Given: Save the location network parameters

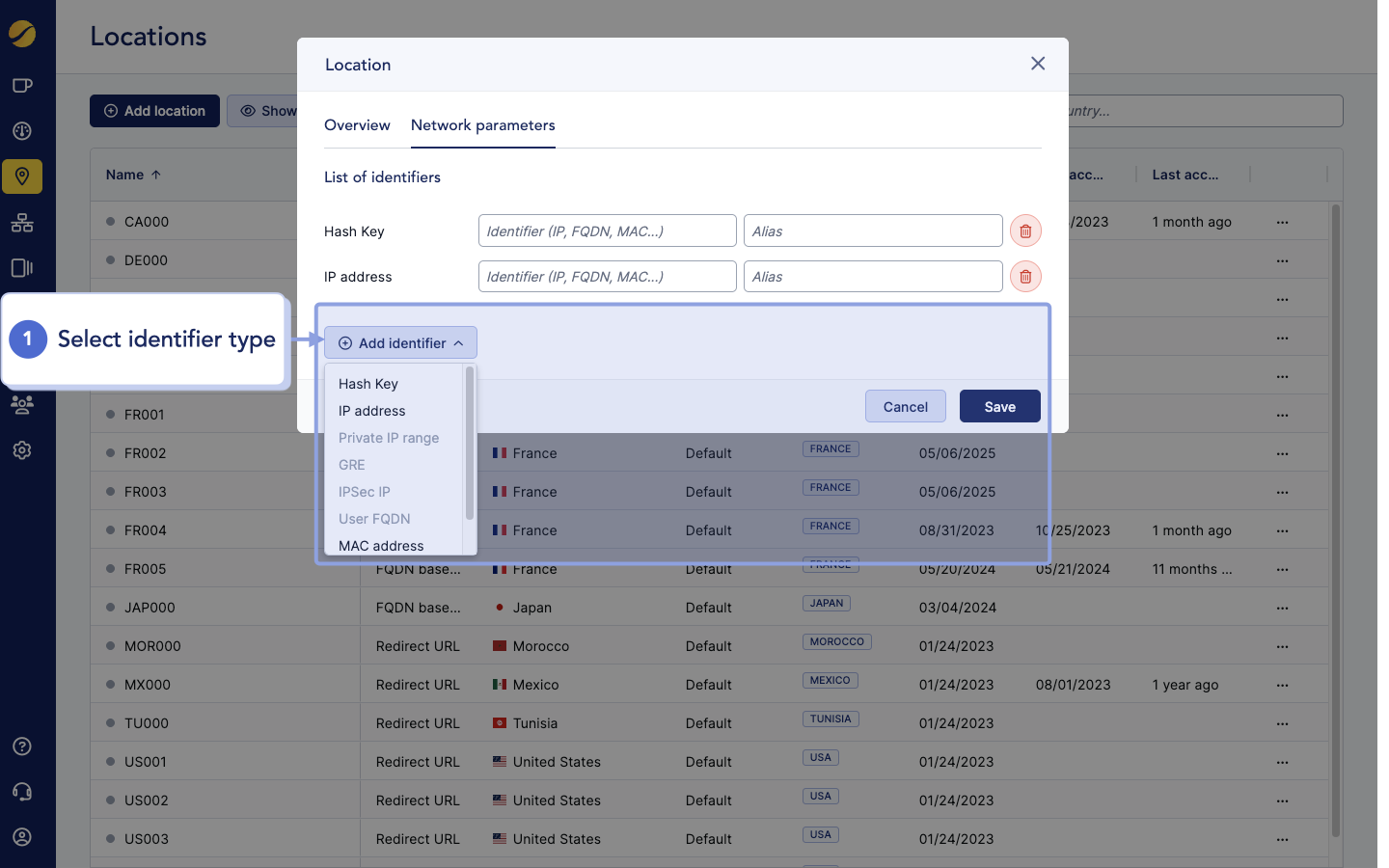Looking at the screenshot, I should click(x=999, y=406).
